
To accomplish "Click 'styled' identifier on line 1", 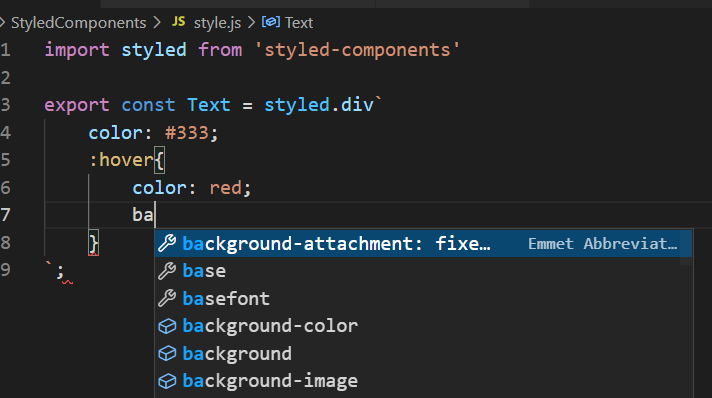I will pyautogui.click(x=153, y=50).
